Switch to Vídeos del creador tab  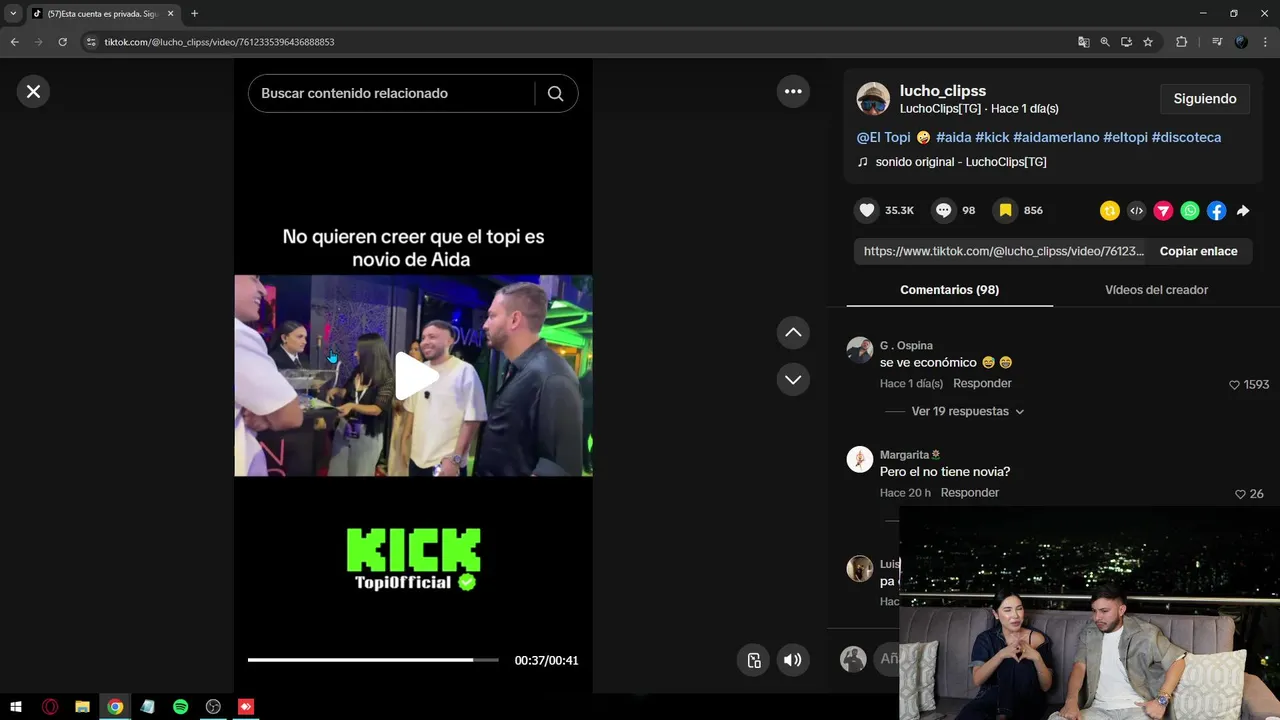pos(1156,290)
